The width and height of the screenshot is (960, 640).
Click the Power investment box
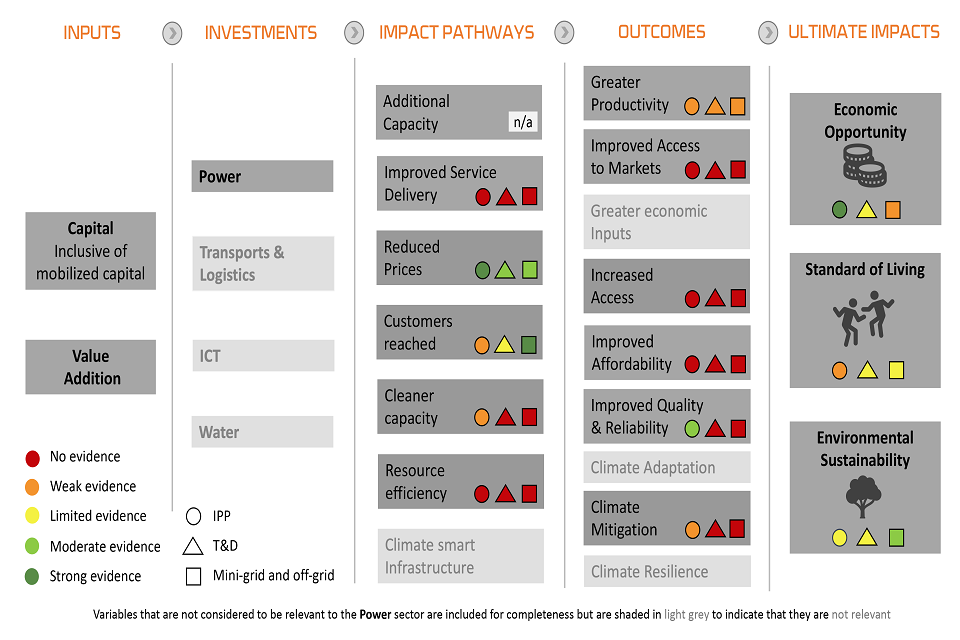coord(262,176)
